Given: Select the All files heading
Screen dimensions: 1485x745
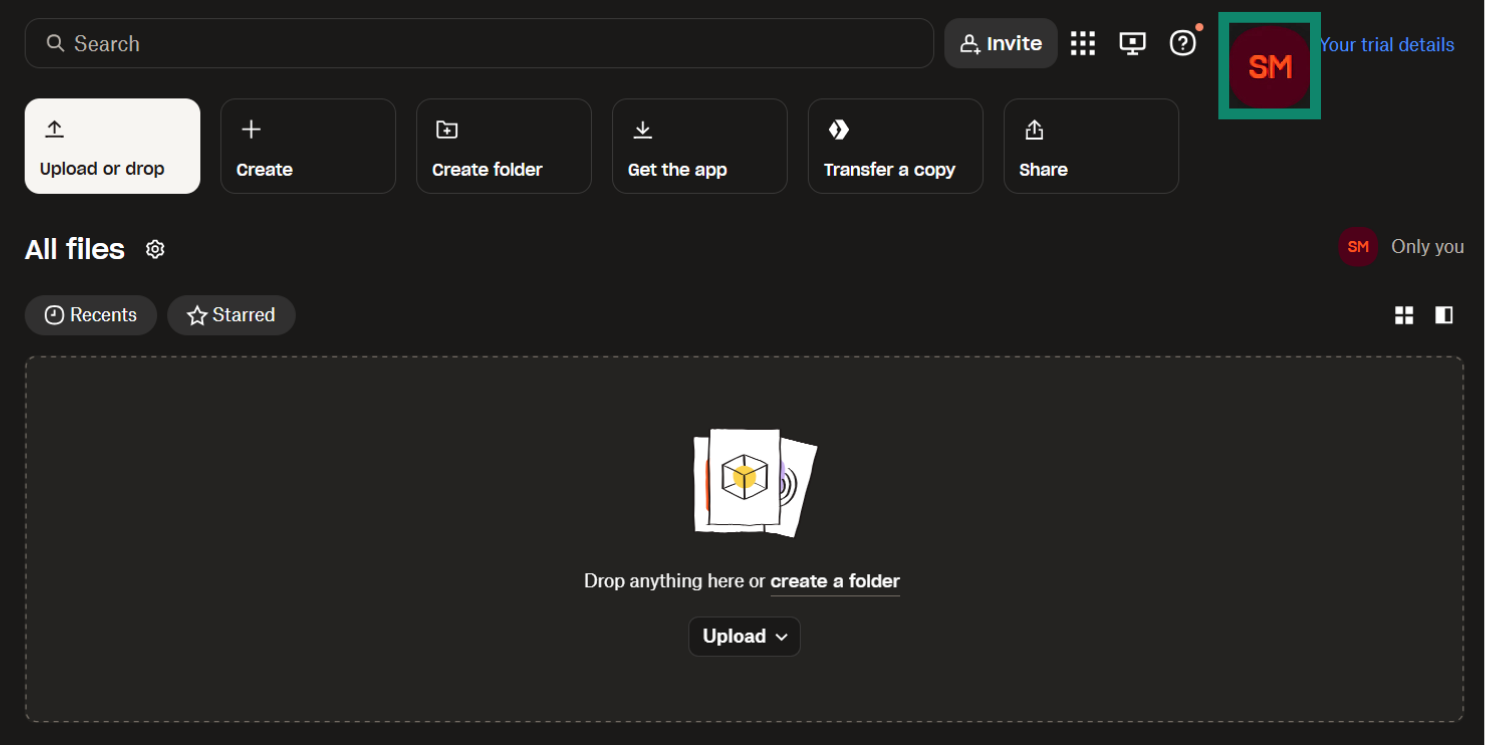Looking at the screenshot, I should (74, 249).
